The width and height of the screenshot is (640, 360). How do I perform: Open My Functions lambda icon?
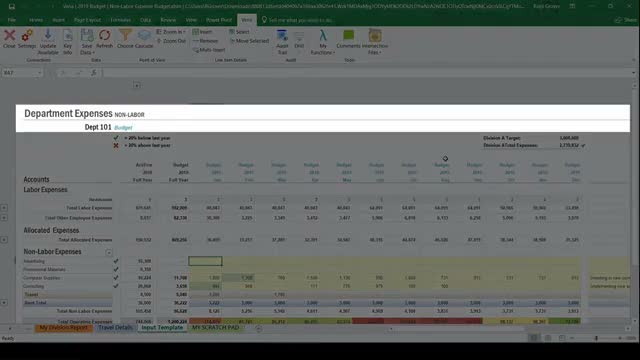pyautogui.click(x=323, y=36)
